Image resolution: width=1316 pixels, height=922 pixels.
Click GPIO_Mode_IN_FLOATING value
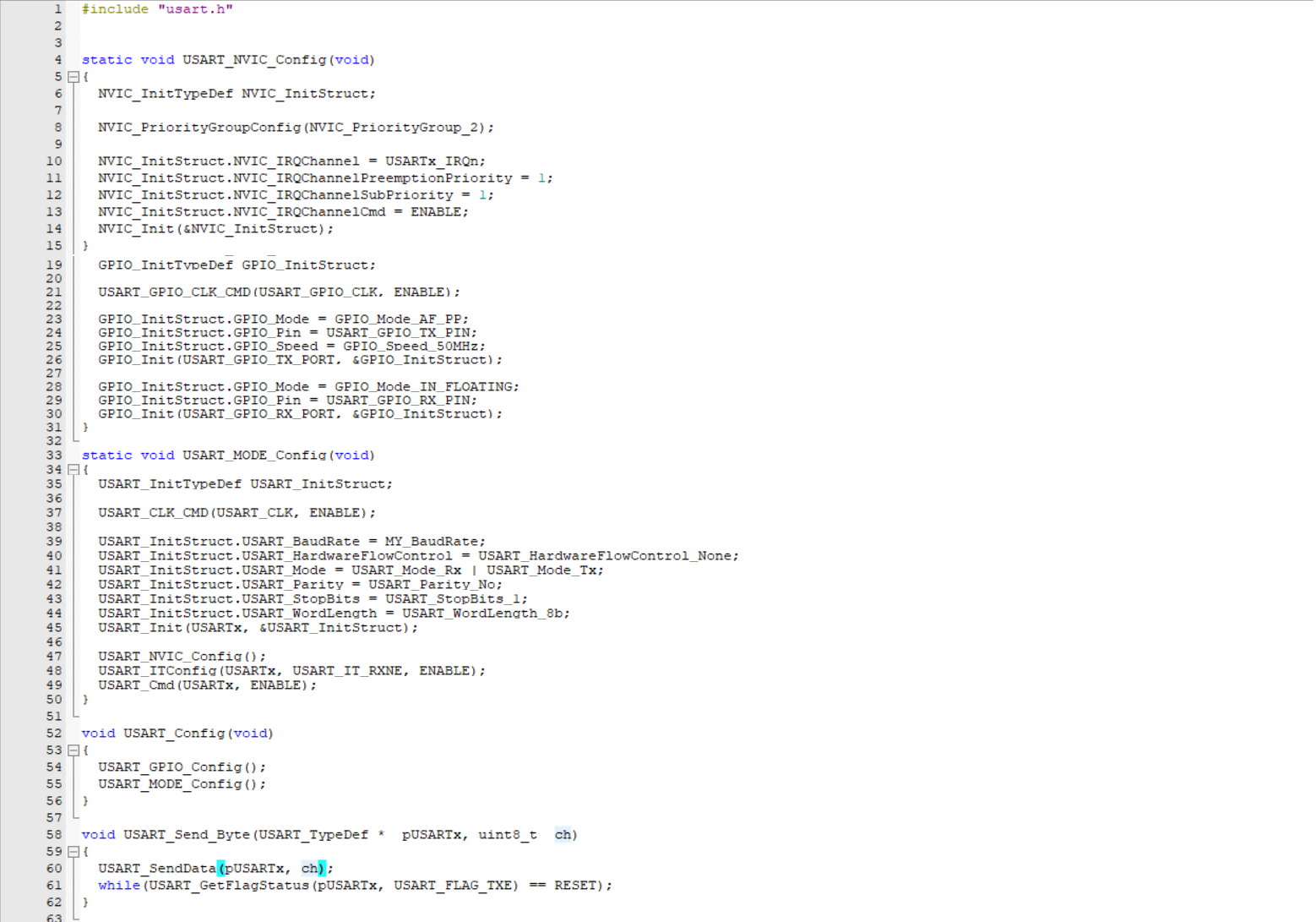click(x=423, y=387)
